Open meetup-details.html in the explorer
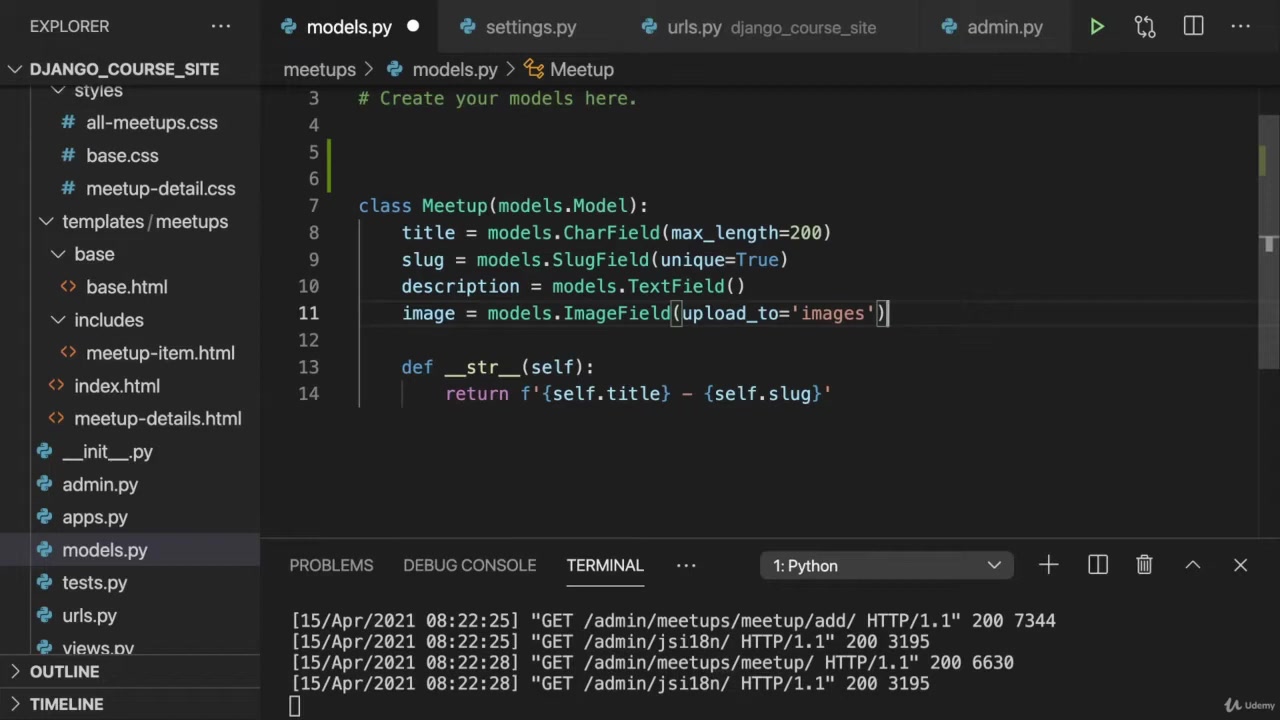1280x720 pixels. point(157,419)
